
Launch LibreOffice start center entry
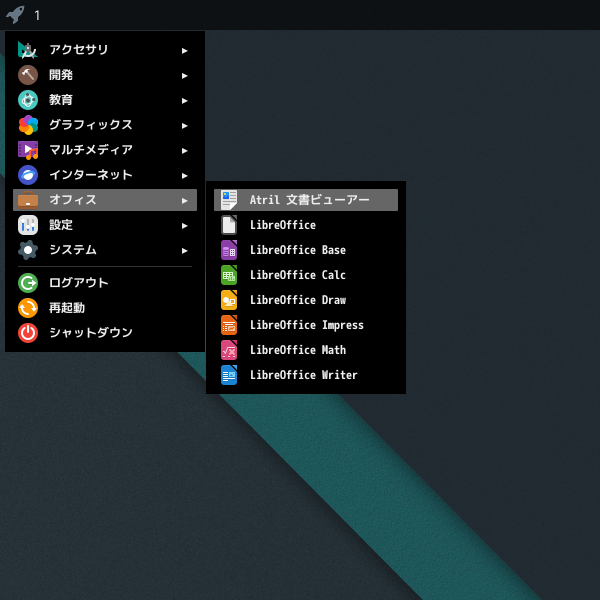pos(306,225)
